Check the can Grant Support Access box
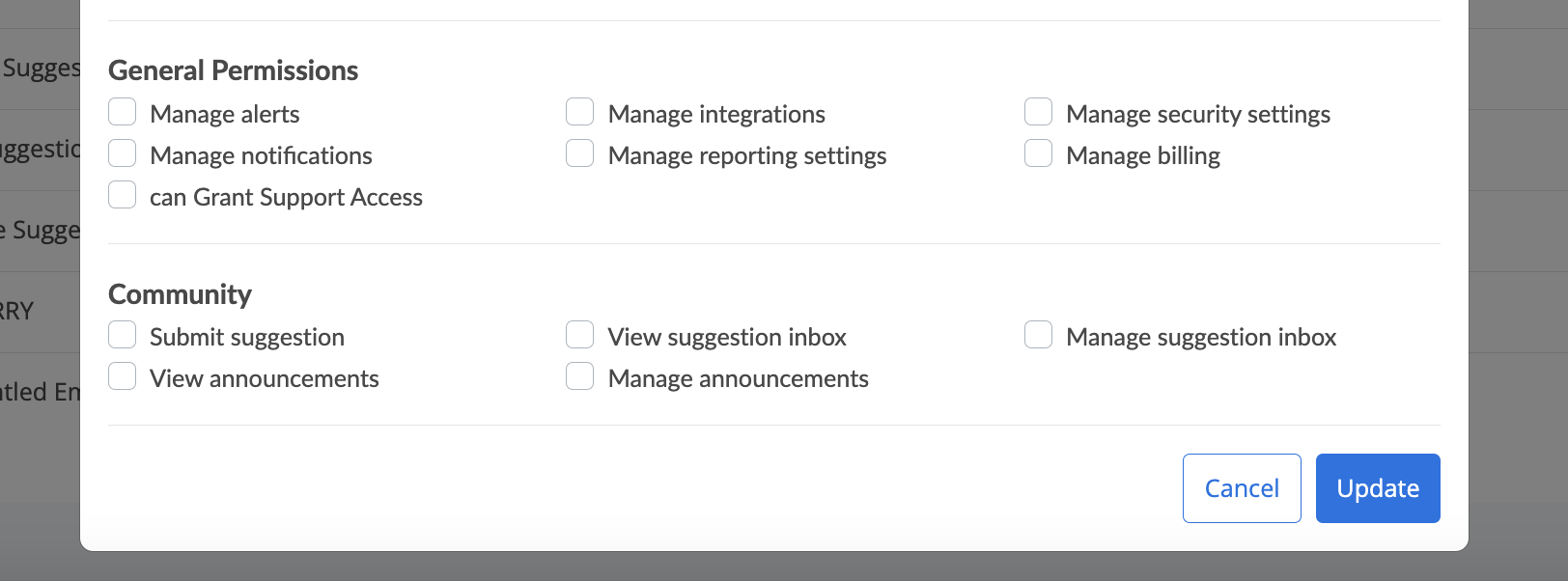Screen dimensions: 1568x581 click(x=122, y=194)
